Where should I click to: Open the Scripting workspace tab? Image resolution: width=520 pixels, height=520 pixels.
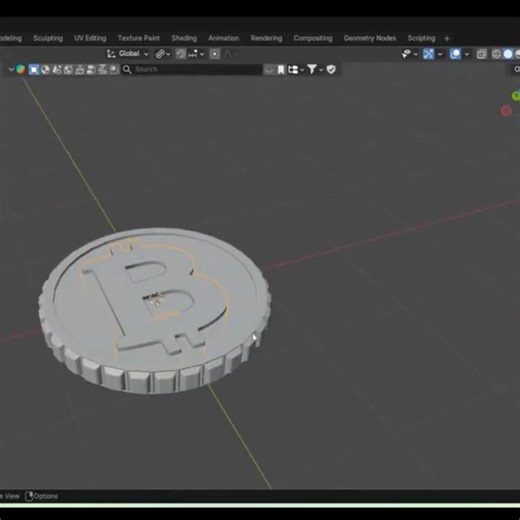pos(421,38)
